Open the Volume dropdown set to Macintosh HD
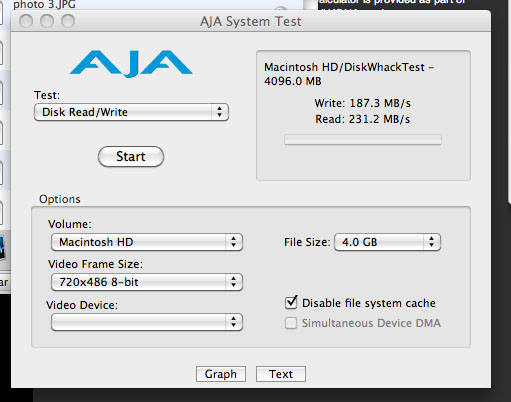 [147, 242]
